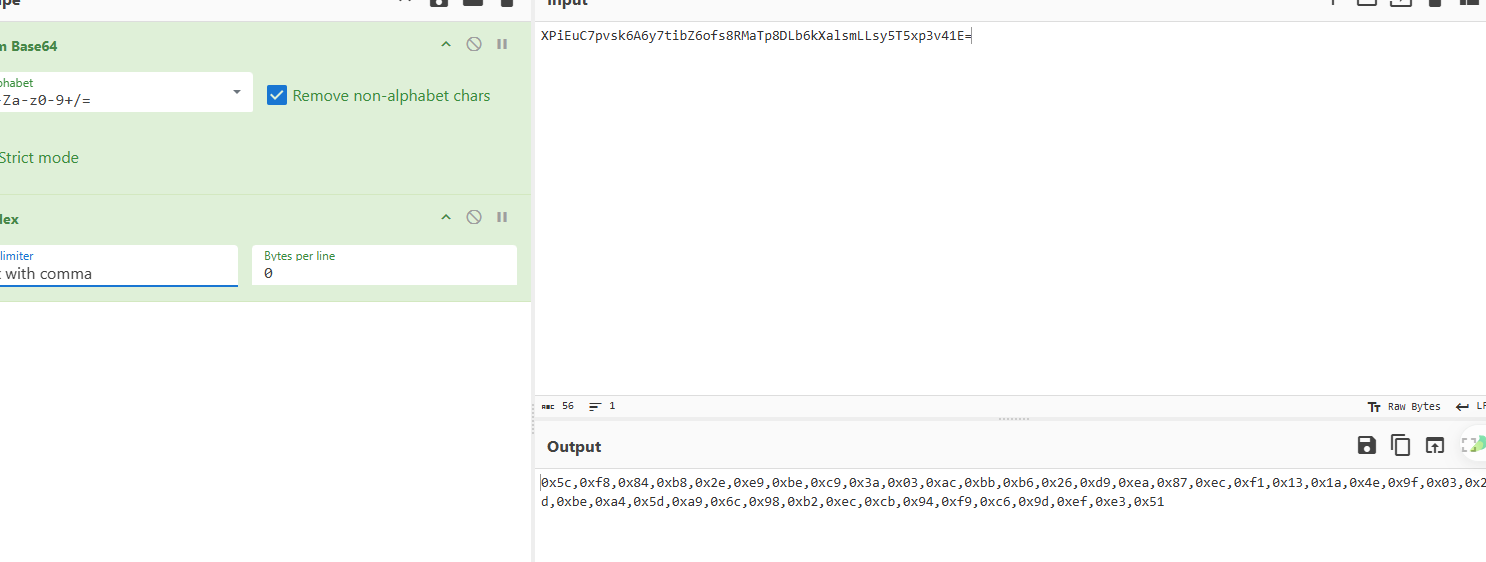
Task: Disable the From Base64 operation
Action: click(474, 45)
